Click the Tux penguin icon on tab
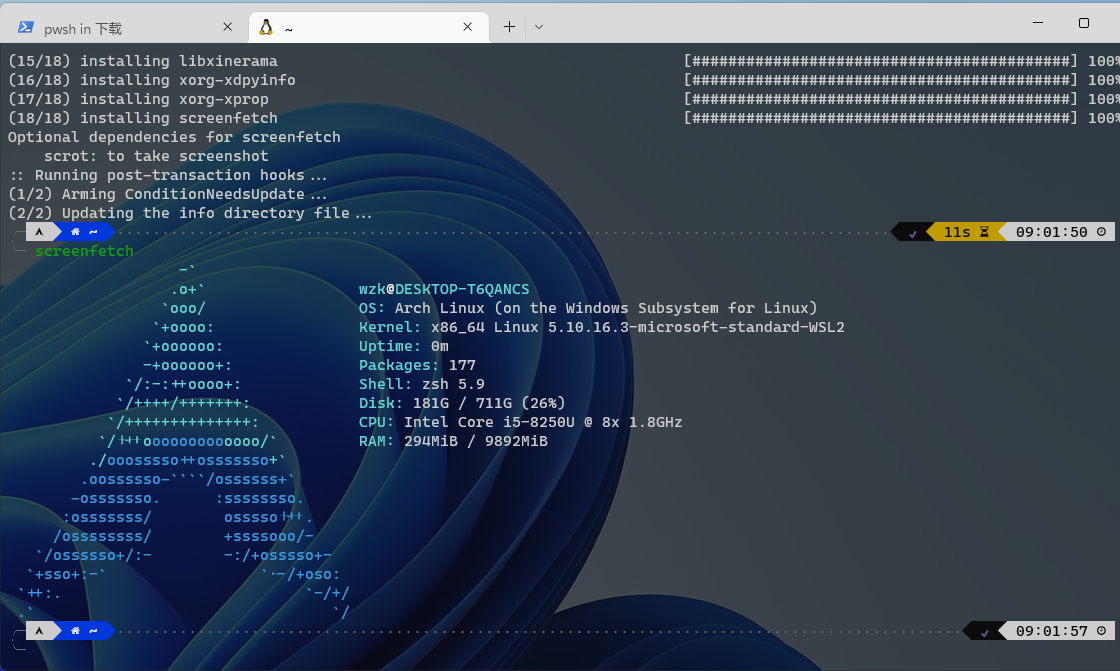Screen dimensions: 1120x671 pos(266,27)
